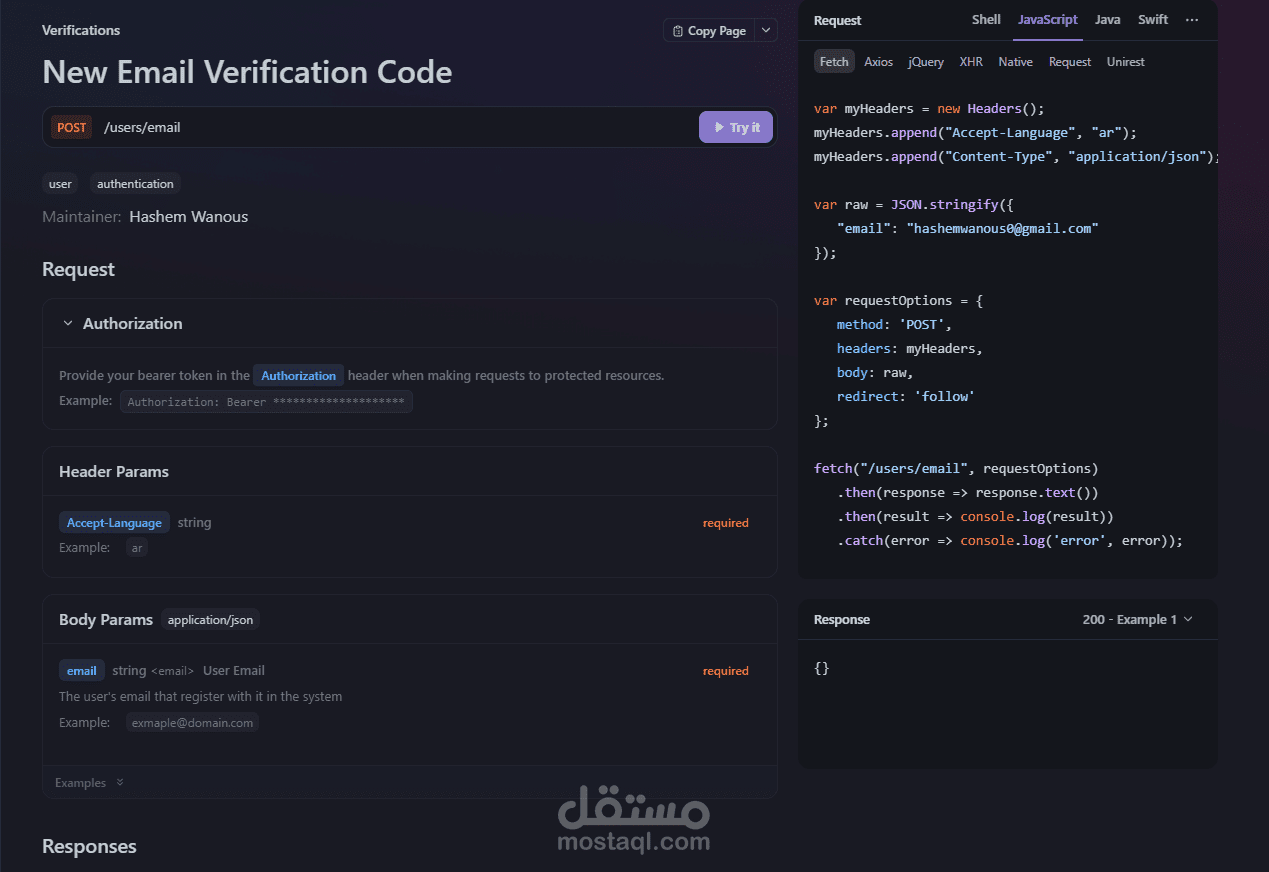Click the Responses section heading
Image resolution: width=1269 pixels, height=872 pixels.
[89, 846]
